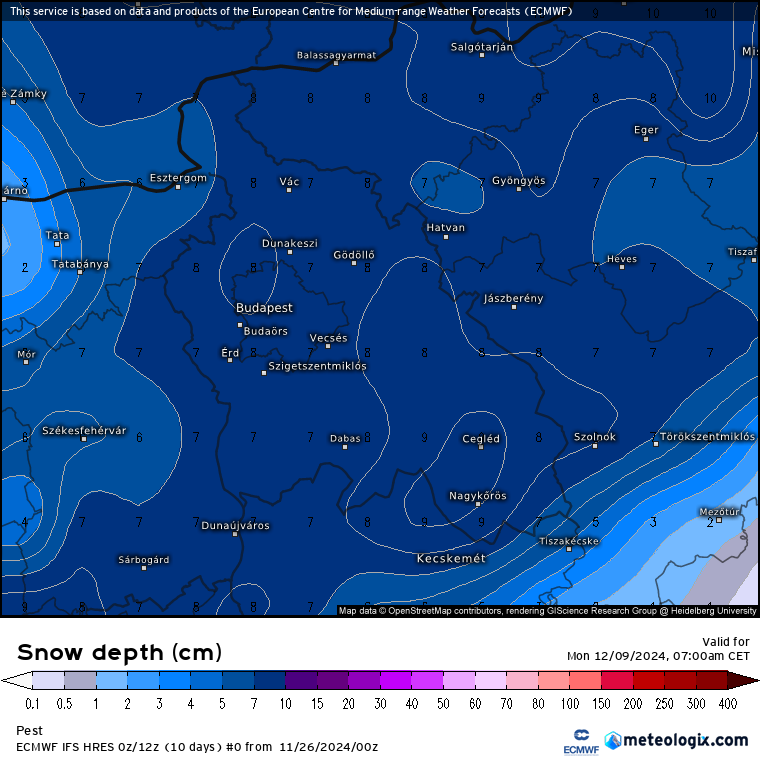Pick legend swatch between 2 and 3

point(143,681)
